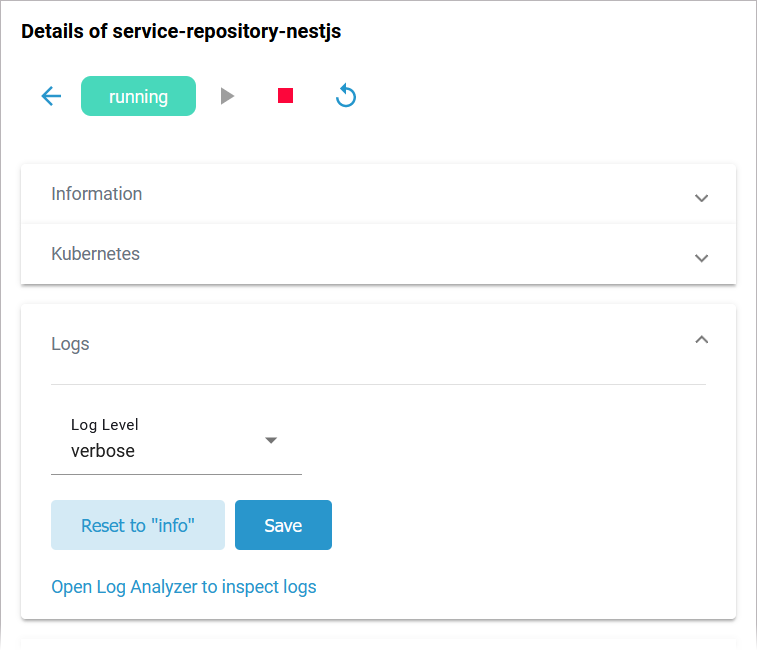The image size is (757, 651).
Task: Open Log Analyzer to inspect logs
Action: 184,587
